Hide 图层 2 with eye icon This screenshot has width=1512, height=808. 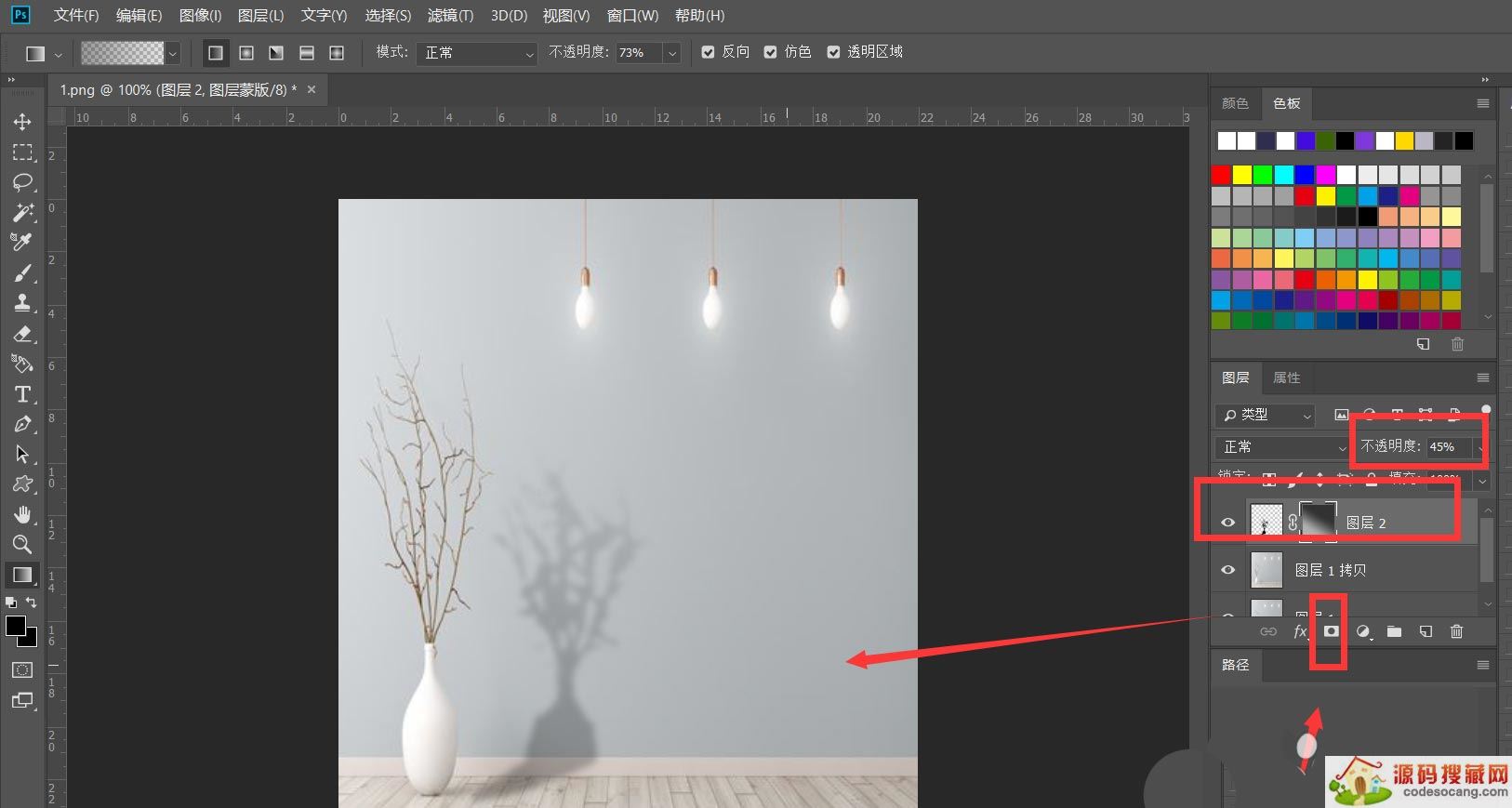1227,523
